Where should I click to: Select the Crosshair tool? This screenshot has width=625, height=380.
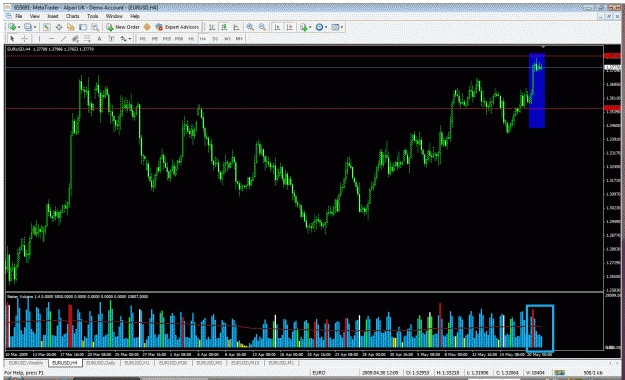point(24,39)
